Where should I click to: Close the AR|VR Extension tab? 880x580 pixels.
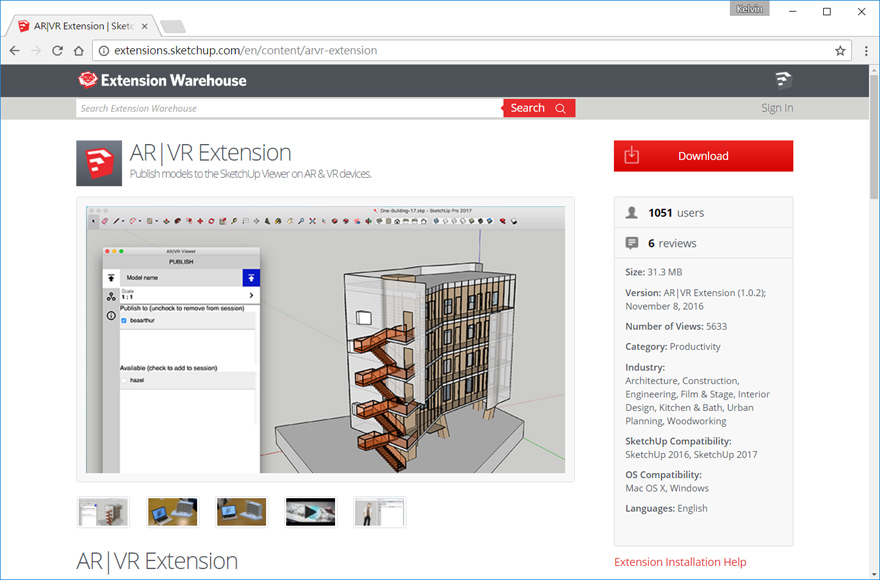[145, 26]
